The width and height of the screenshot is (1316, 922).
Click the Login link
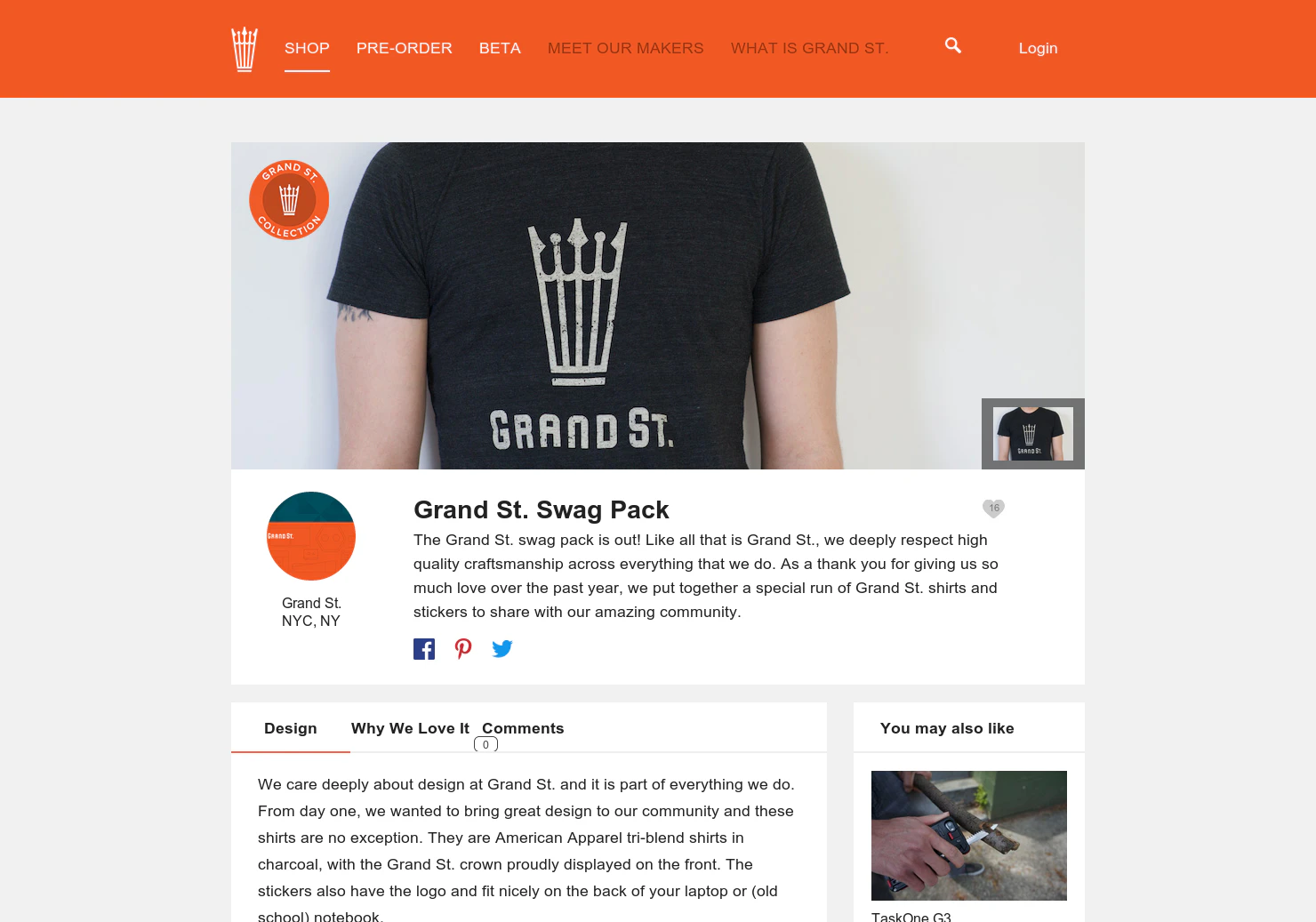[1038, 48]
